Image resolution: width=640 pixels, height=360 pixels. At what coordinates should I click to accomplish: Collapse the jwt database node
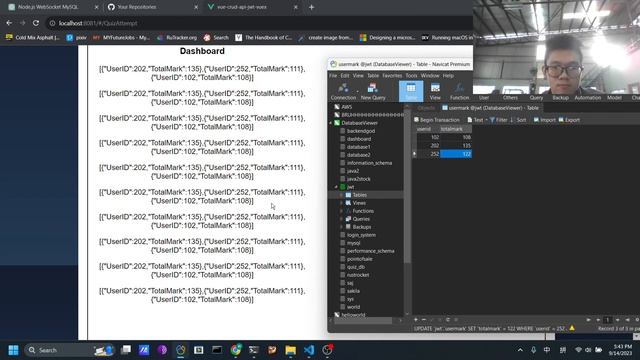336,187
